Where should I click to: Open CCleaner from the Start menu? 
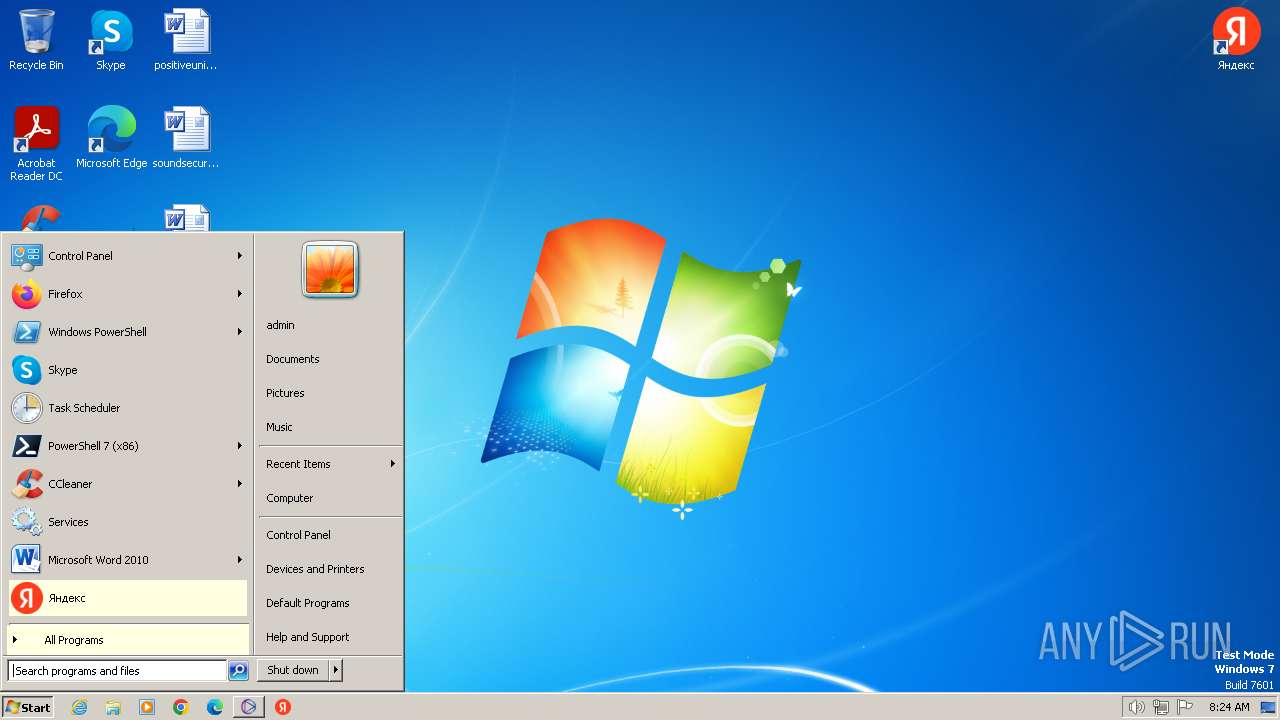127,484
